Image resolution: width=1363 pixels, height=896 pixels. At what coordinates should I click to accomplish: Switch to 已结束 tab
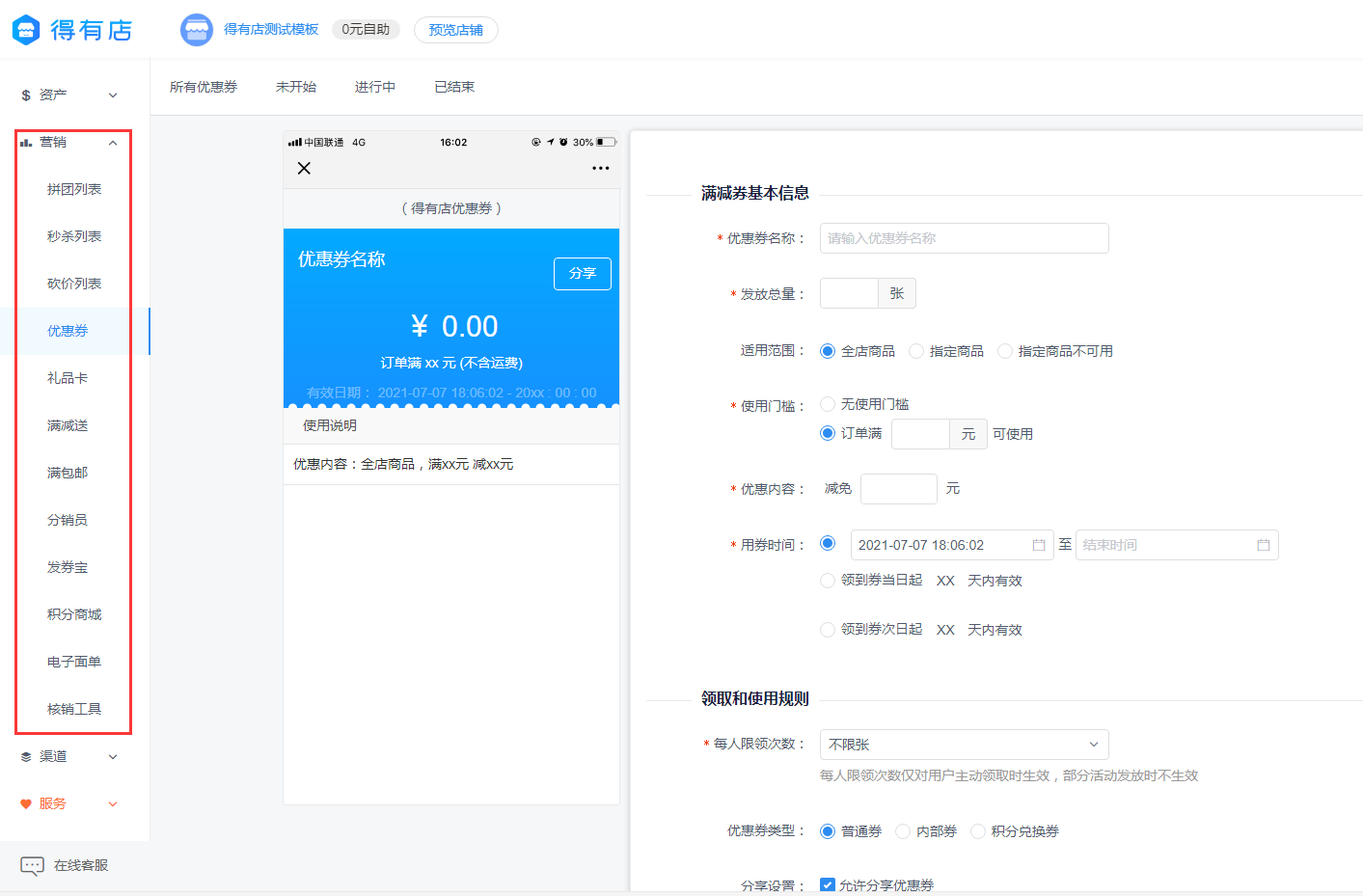point(454,87)
